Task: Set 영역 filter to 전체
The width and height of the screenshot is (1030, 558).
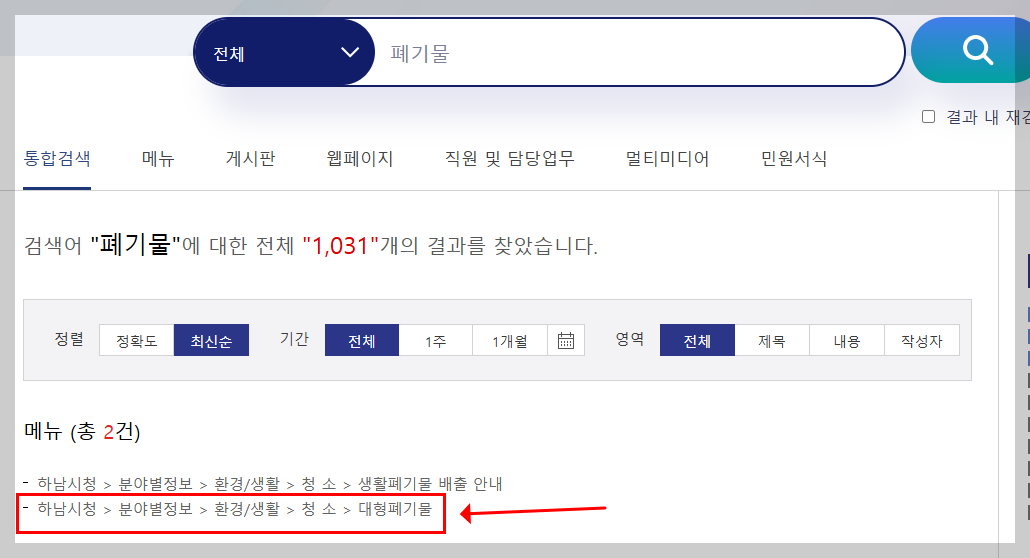Action: [698, 340]
